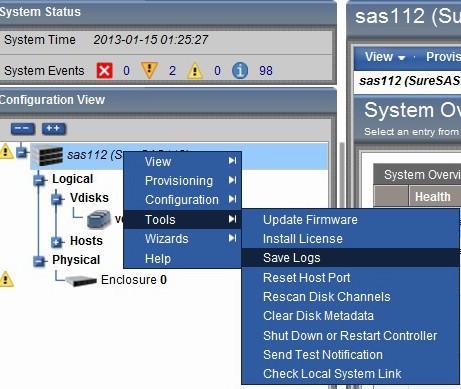This screenshot has width=461, height=389.
Task: Click the sas112 storage system icon
Action: tap(50, 155)
